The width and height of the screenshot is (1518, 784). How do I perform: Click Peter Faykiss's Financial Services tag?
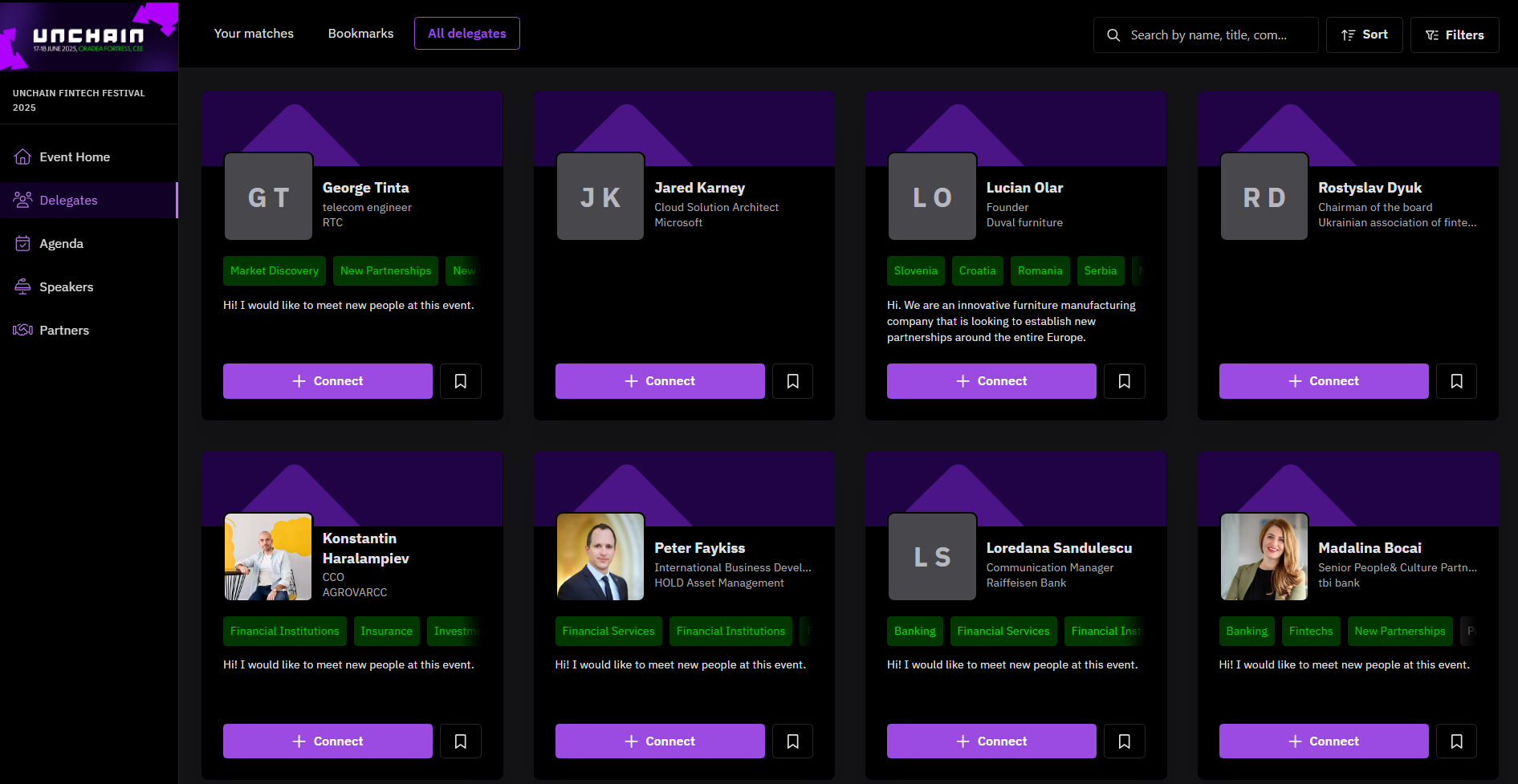pos(608,631)
